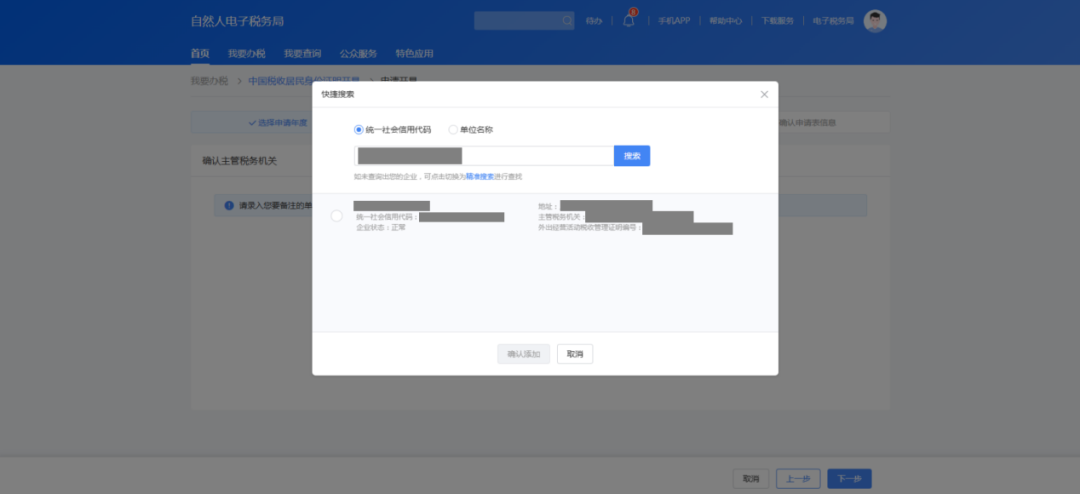Close the 快捷搜索 dialog with X
The height and width of the screenshot is (494, 1080).
[764, 94]
